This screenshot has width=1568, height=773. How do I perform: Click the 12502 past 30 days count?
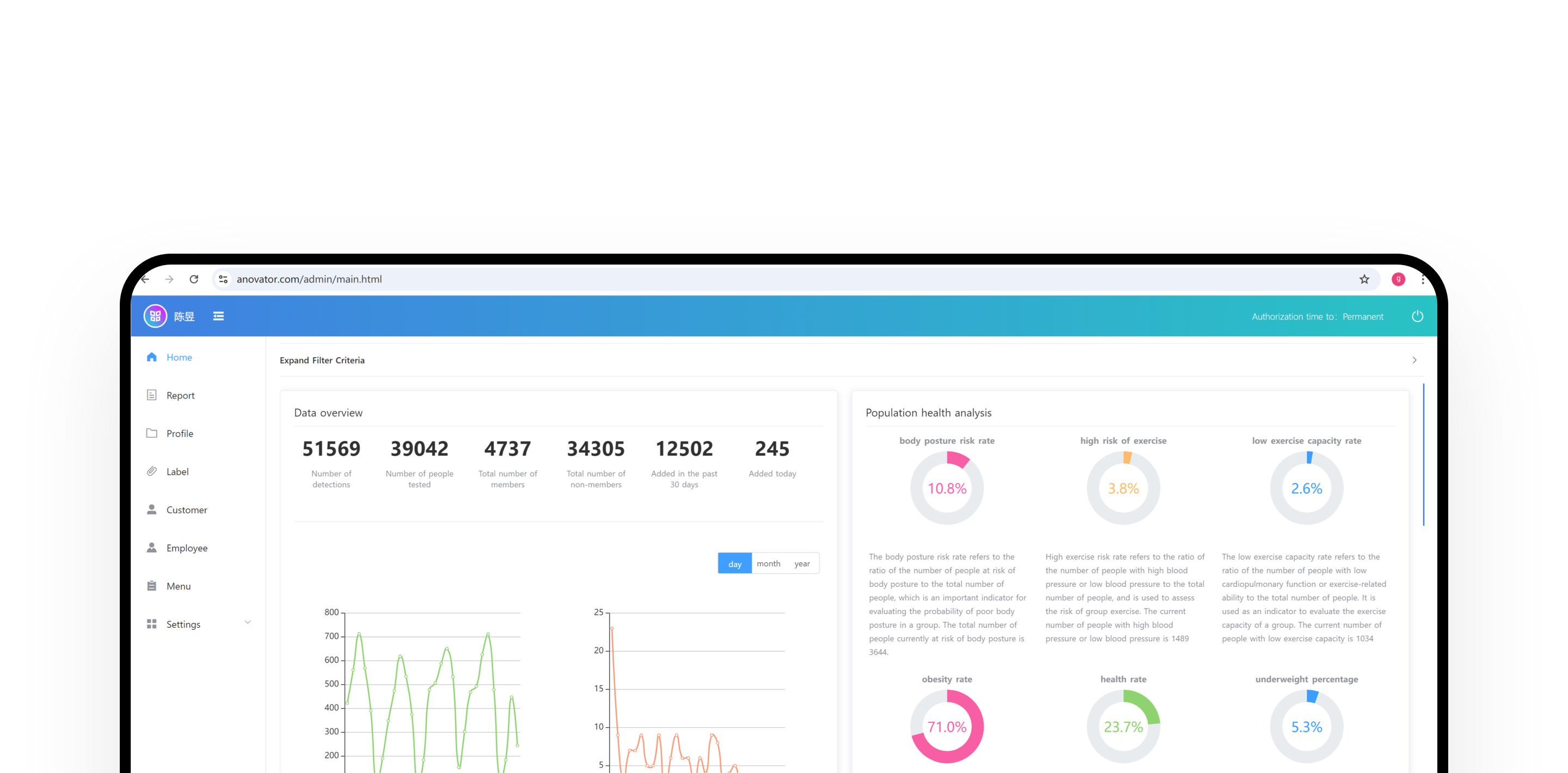(x=684, y=449)
